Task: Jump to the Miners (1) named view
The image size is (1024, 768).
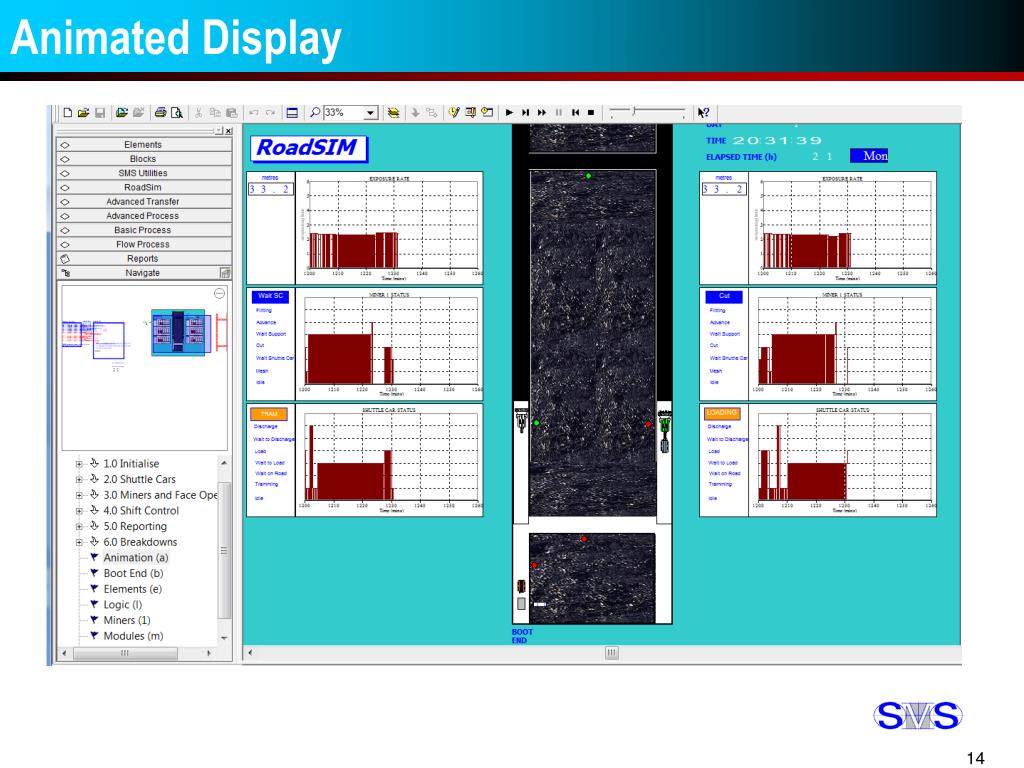Action: pyautogui.click(x=127, y=620)
